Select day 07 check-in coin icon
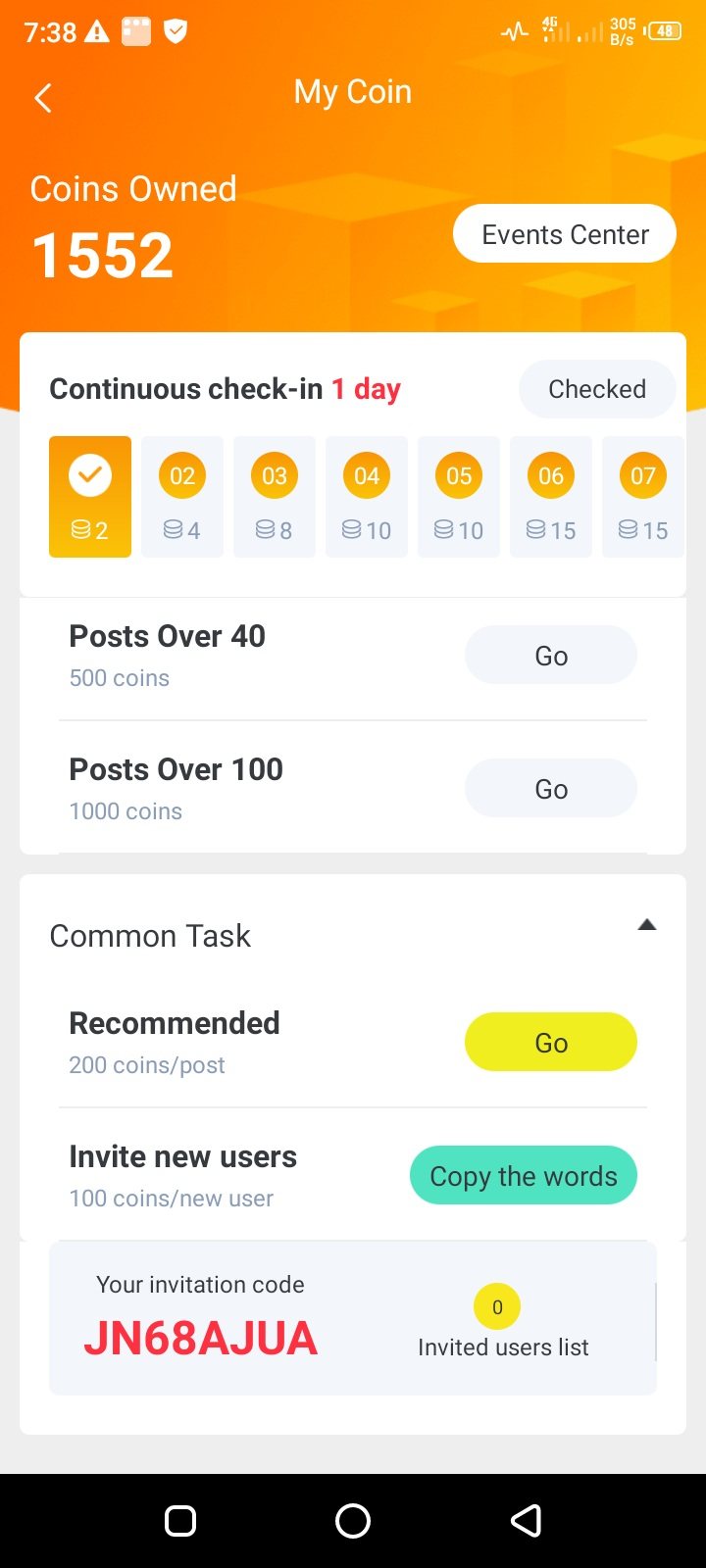This screenshot has height=1568, width=706. (643, 476)
